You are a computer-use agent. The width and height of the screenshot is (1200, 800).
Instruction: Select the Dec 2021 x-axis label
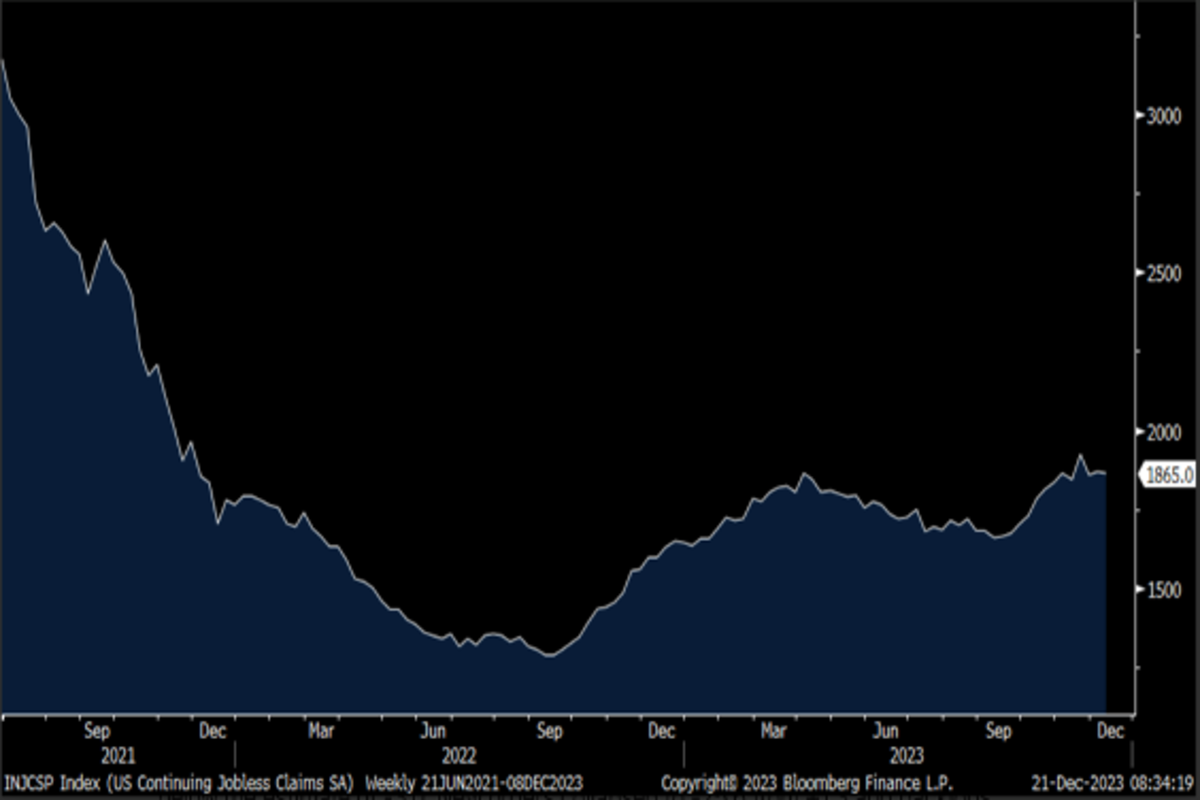point(212,732)
